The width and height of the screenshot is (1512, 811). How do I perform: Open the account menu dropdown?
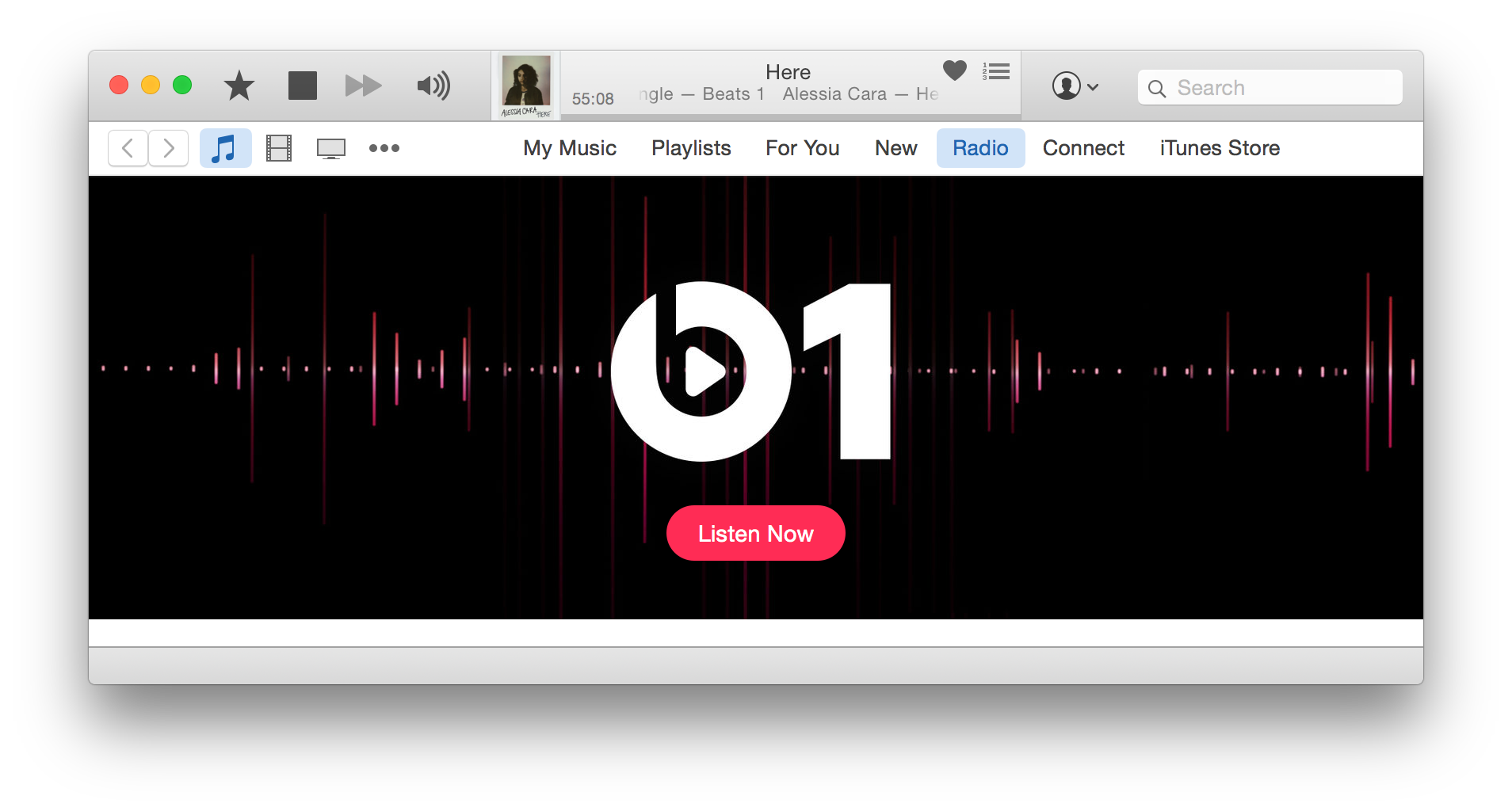(x=1075, y=86)
